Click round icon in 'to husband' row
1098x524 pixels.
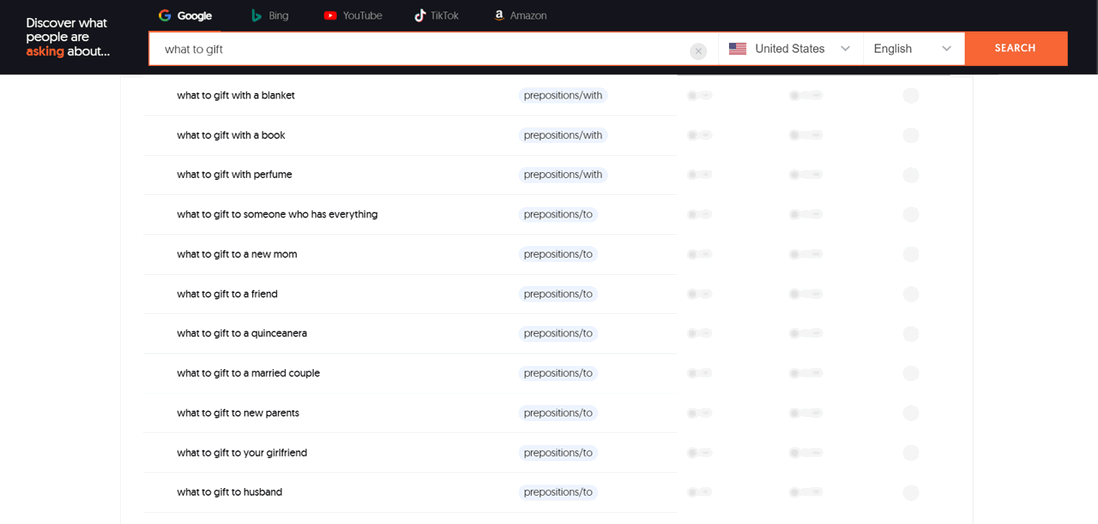pyautogui.click(x=910, y=493)
